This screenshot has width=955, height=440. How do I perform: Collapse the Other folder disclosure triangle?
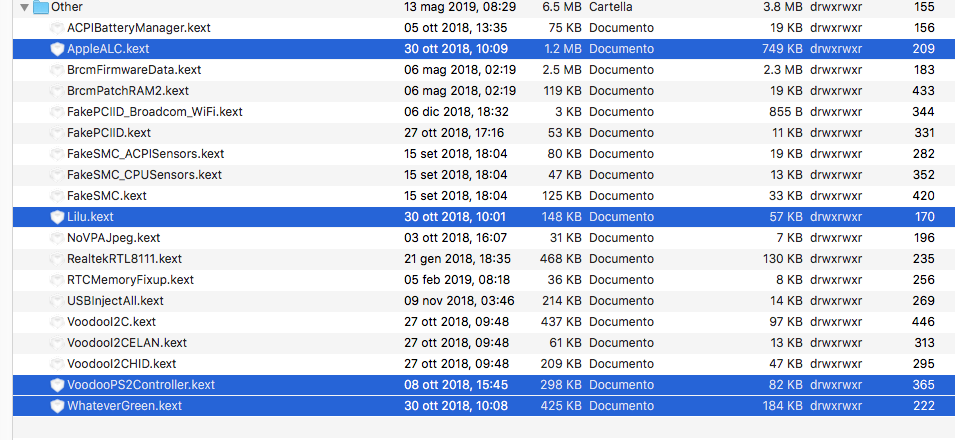click(x=24, y=7)
